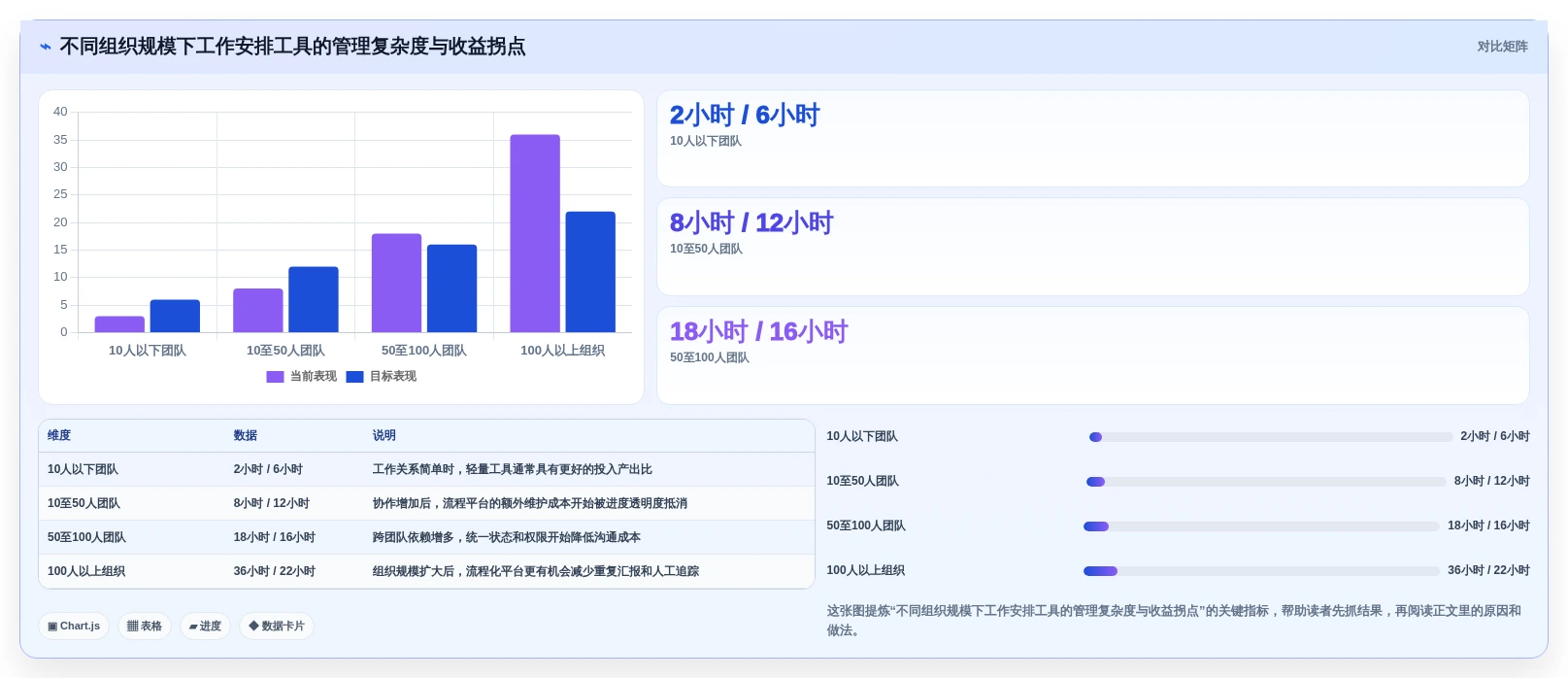Click table cell 10至50人团队
The height and width of the screenshot is (678, 1568).
(83, 504)
